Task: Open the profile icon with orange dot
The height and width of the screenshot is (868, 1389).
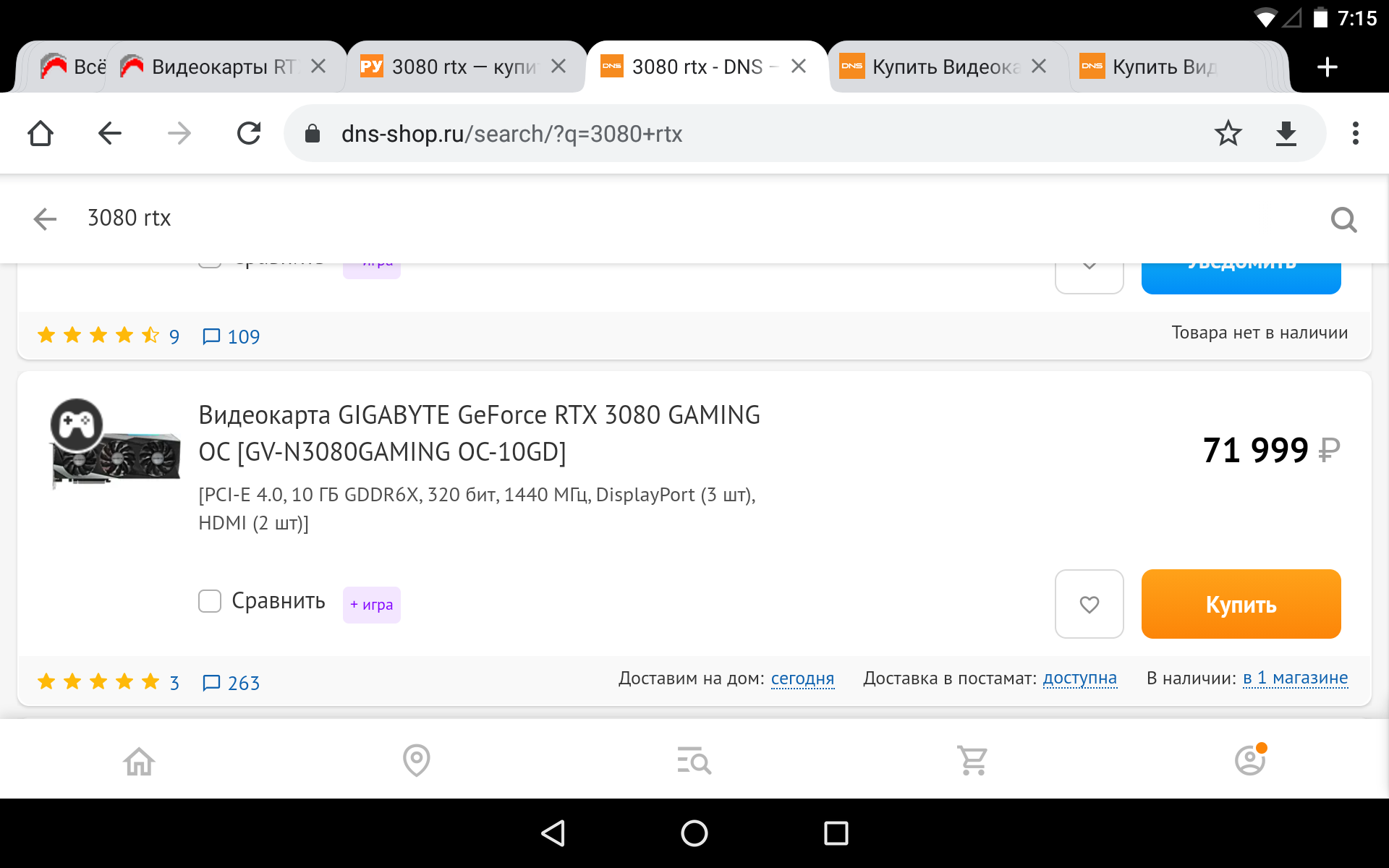Action: coord(1249,760)
